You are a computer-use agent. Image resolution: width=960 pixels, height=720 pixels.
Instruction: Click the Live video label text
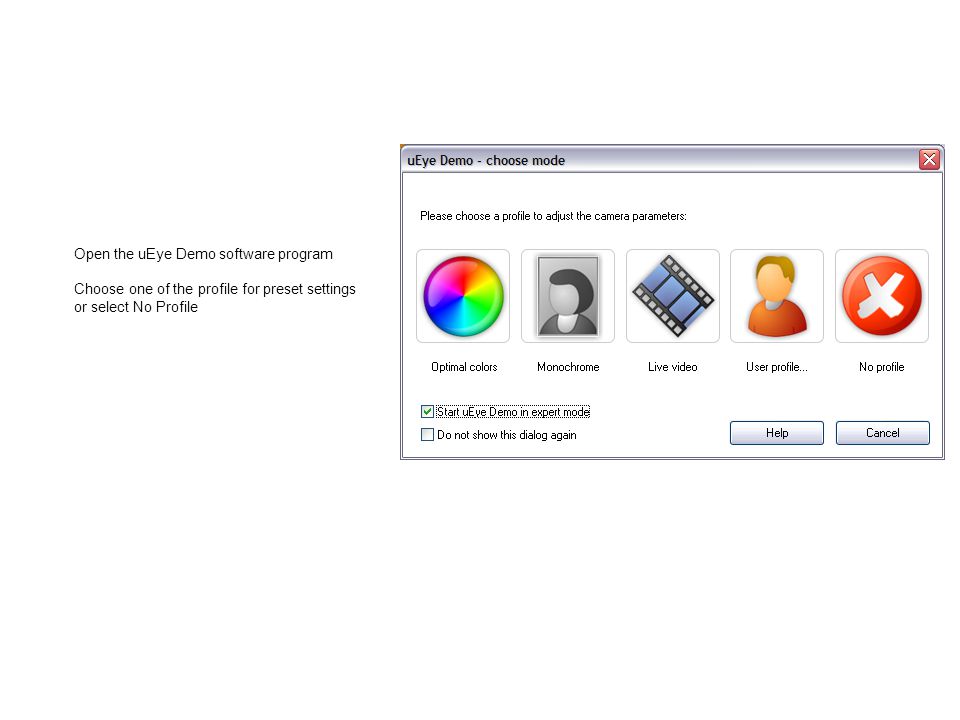tap(672, 367)
